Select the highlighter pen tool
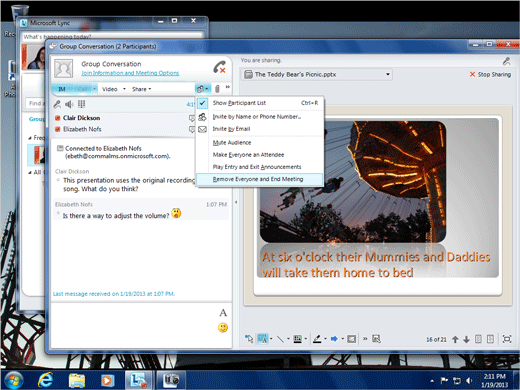This screenshot has height=390, width=520. point(317,339)
